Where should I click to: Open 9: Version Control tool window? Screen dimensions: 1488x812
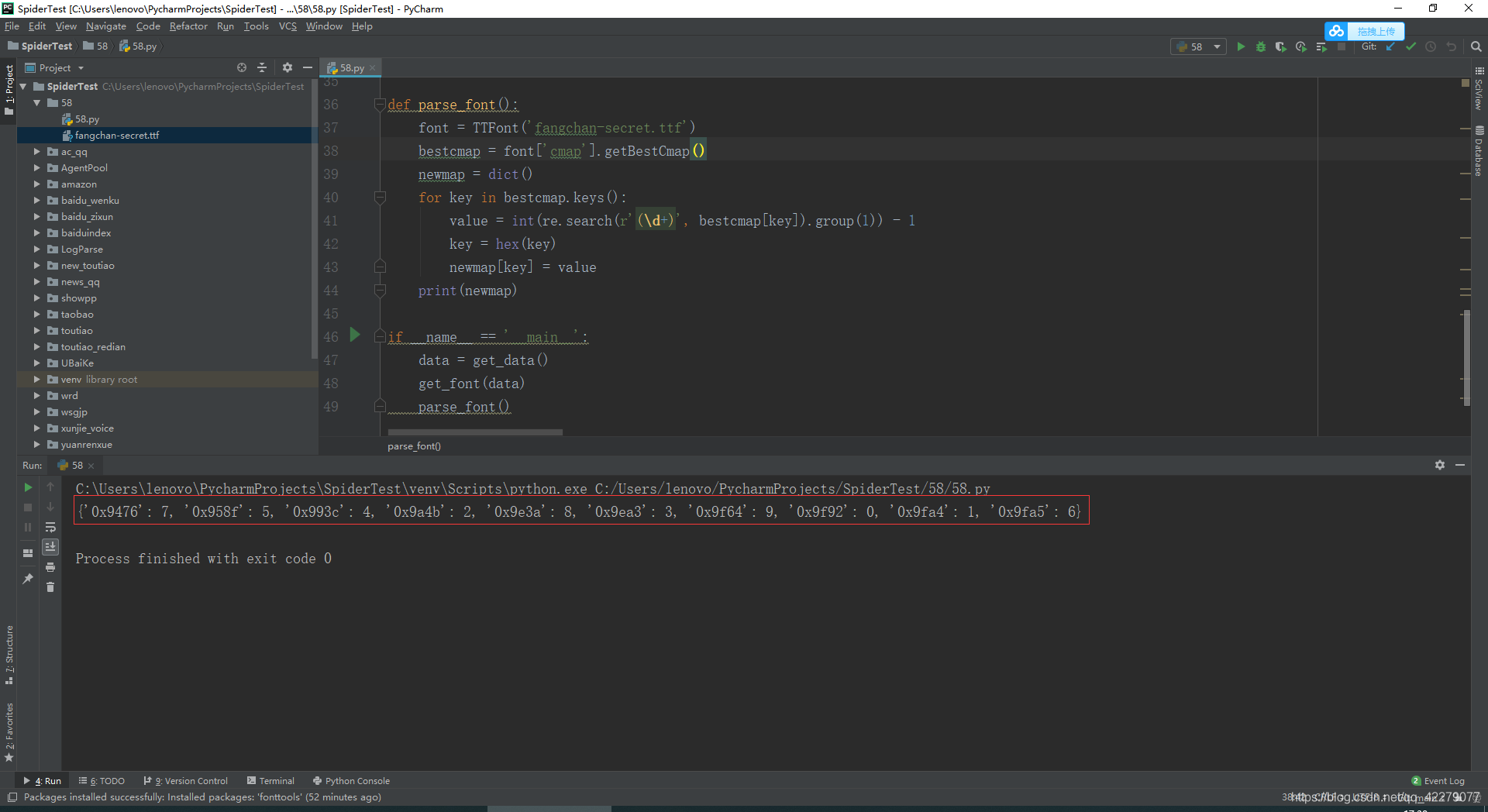(186, 780)
